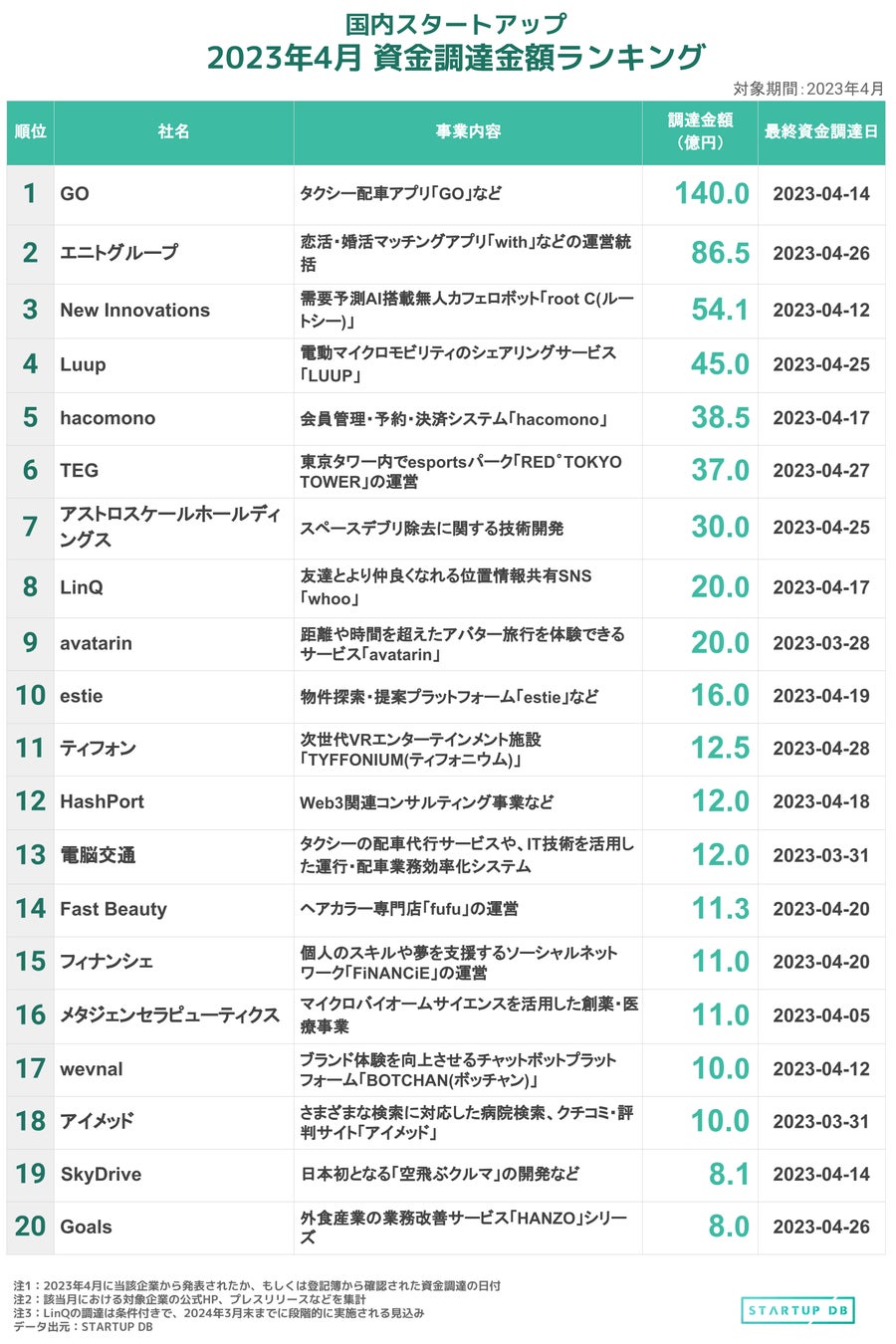Click the 86.5 funding amount for エニトグループ
This screenshot has height=1344, width=896.
721,253
